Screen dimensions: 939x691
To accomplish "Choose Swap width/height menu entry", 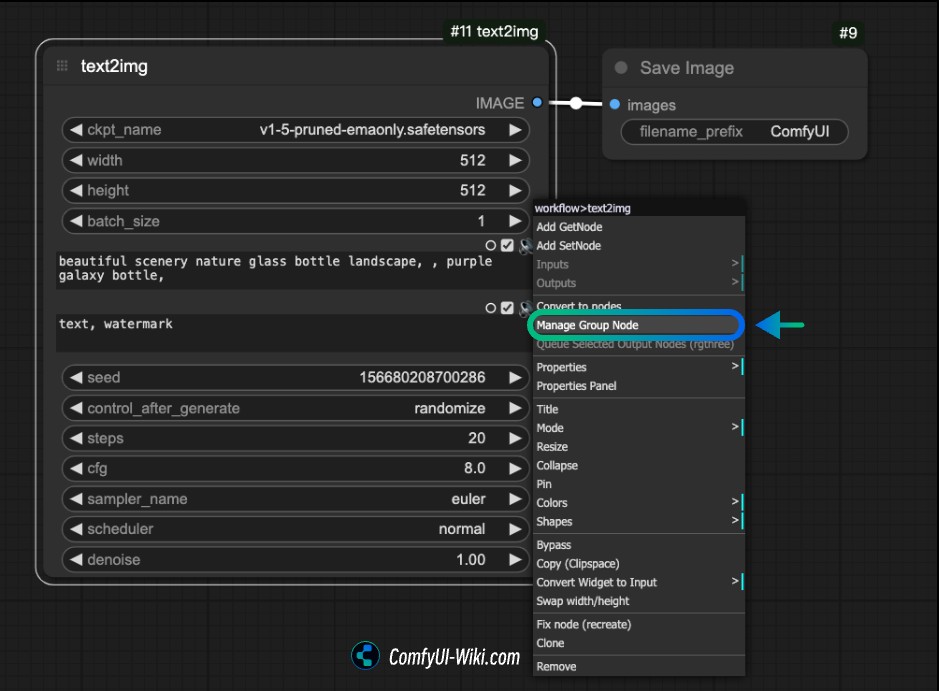I will pyautogui.click(x=639, y=601).
